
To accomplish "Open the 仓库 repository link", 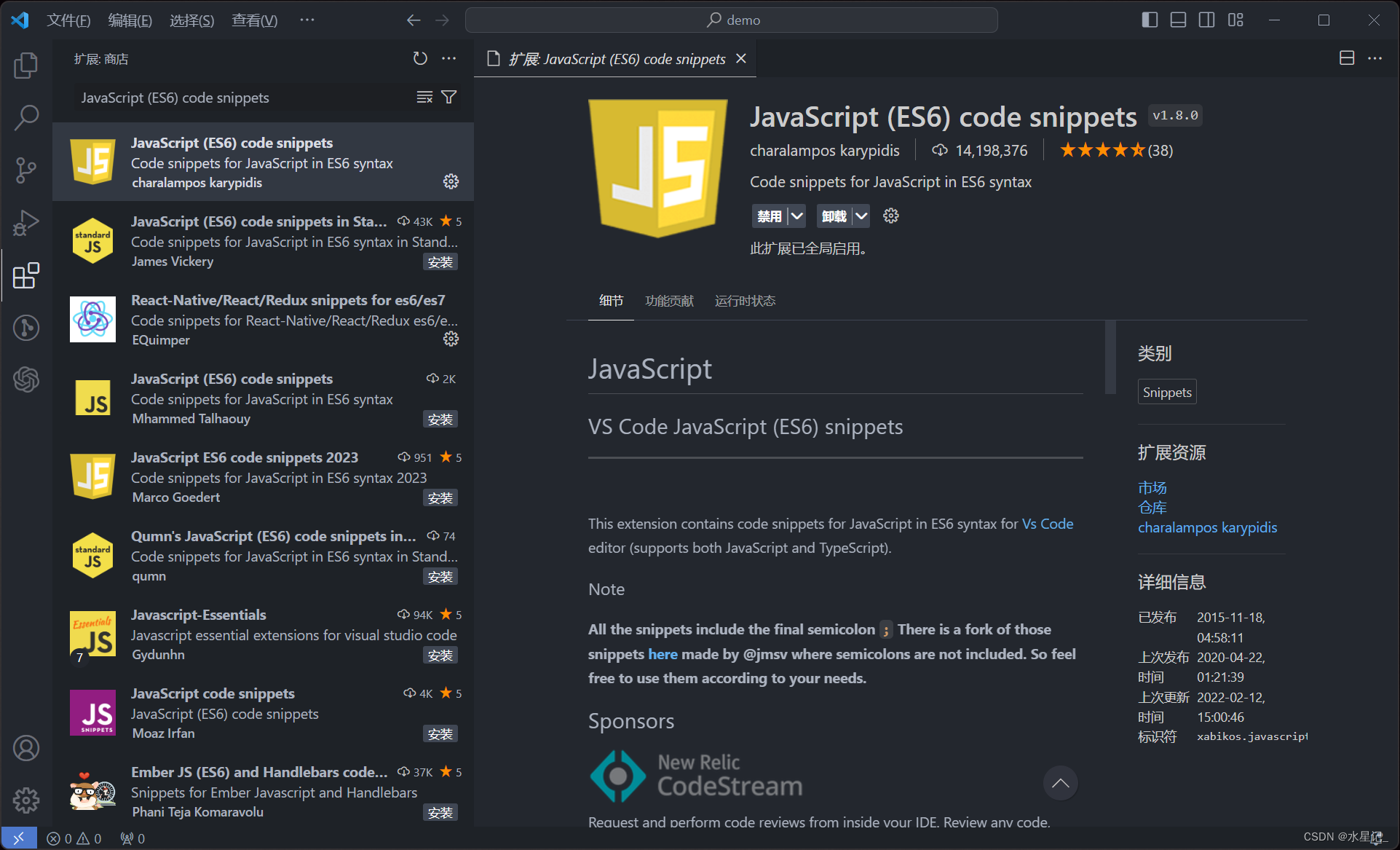I will 1152,508.
